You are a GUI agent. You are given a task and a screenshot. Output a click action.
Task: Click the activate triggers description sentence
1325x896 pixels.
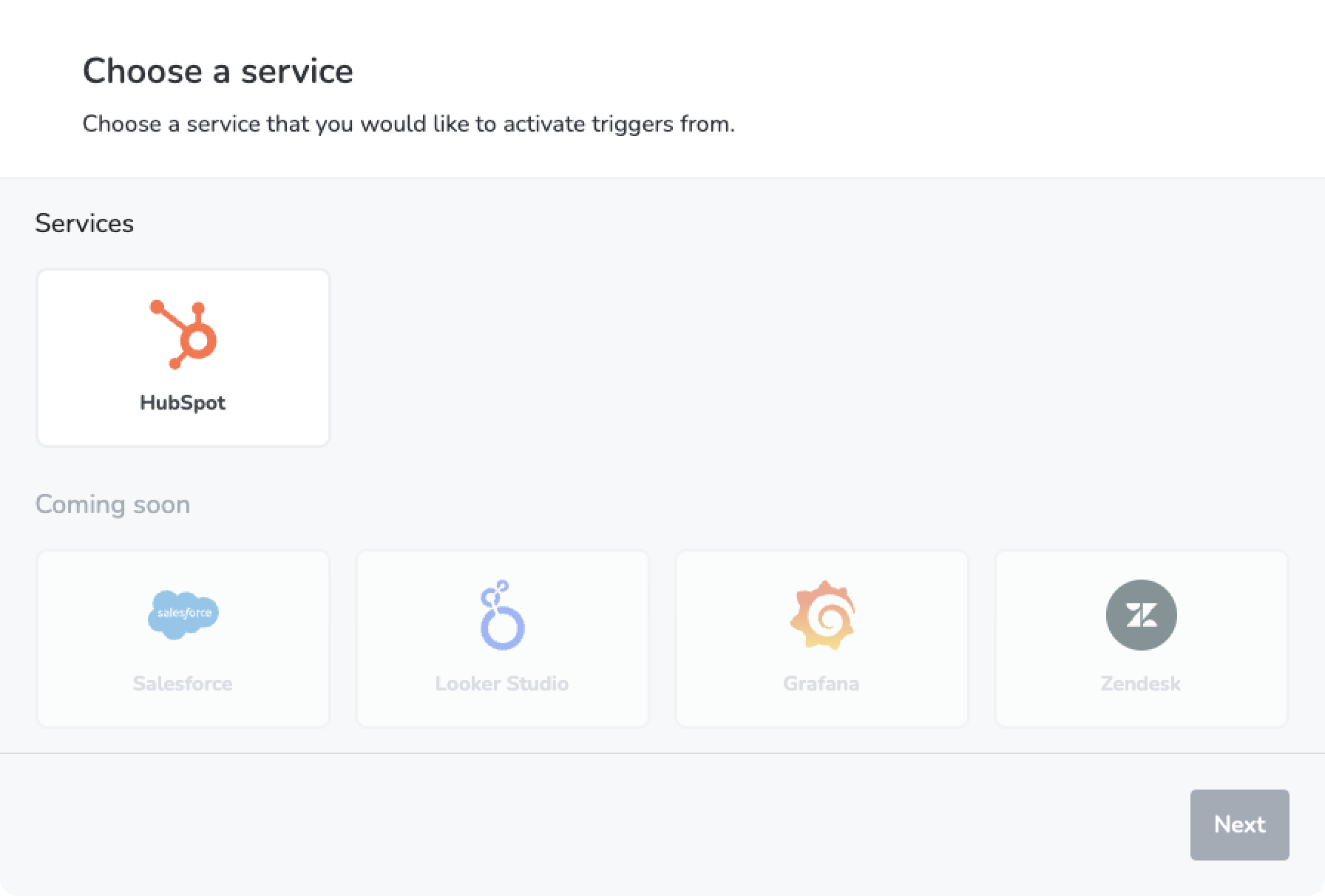409,123
